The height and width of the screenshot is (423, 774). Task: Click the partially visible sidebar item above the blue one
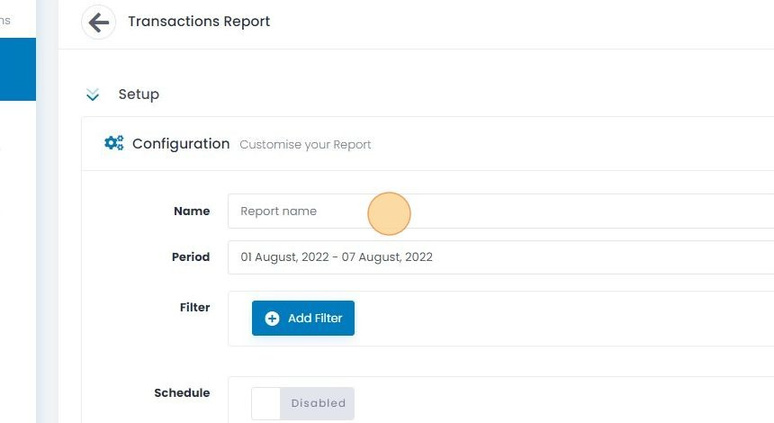coord(5,21)
